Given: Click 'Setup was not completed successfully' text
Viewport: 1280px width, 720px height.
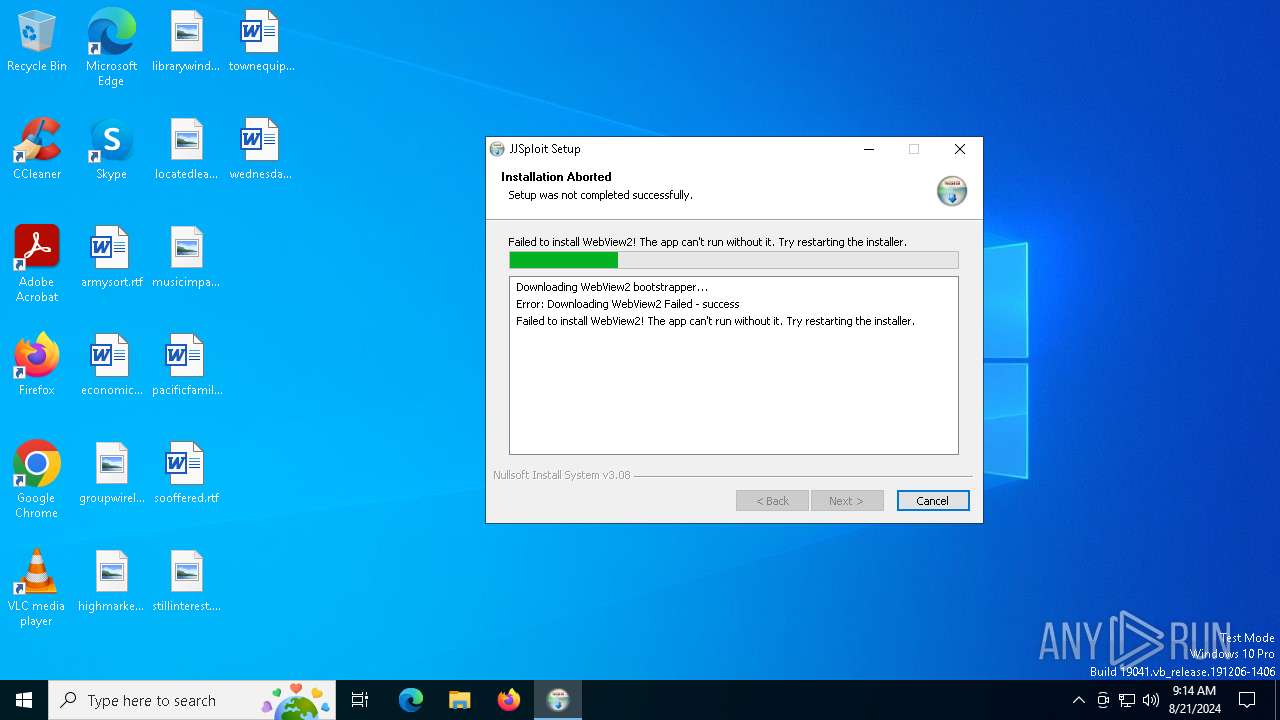Looking at the screenshot, I should tap(600, 195).
